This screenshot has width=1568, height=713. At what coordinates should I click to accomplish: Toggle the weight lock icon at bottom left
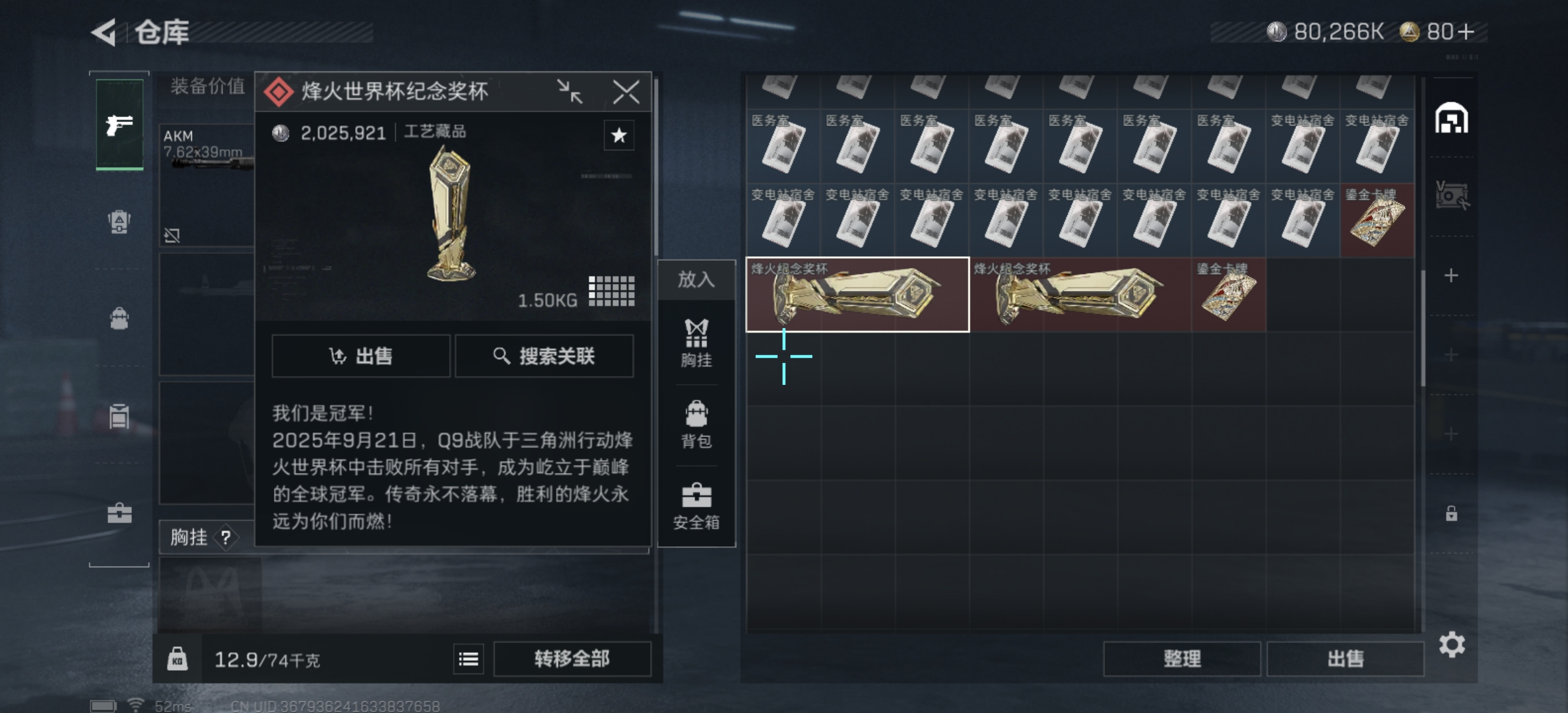177,658
